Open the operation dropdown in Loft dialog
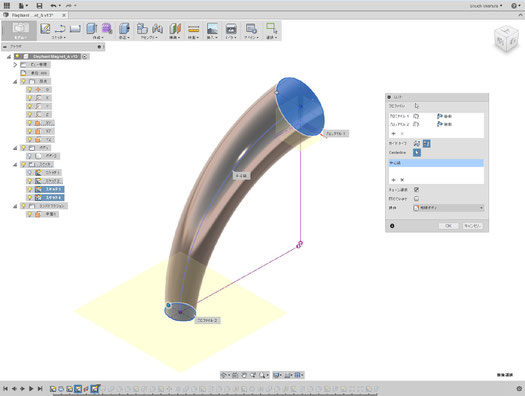The width and height of the screenshot is (525, 396). point(449,208)
